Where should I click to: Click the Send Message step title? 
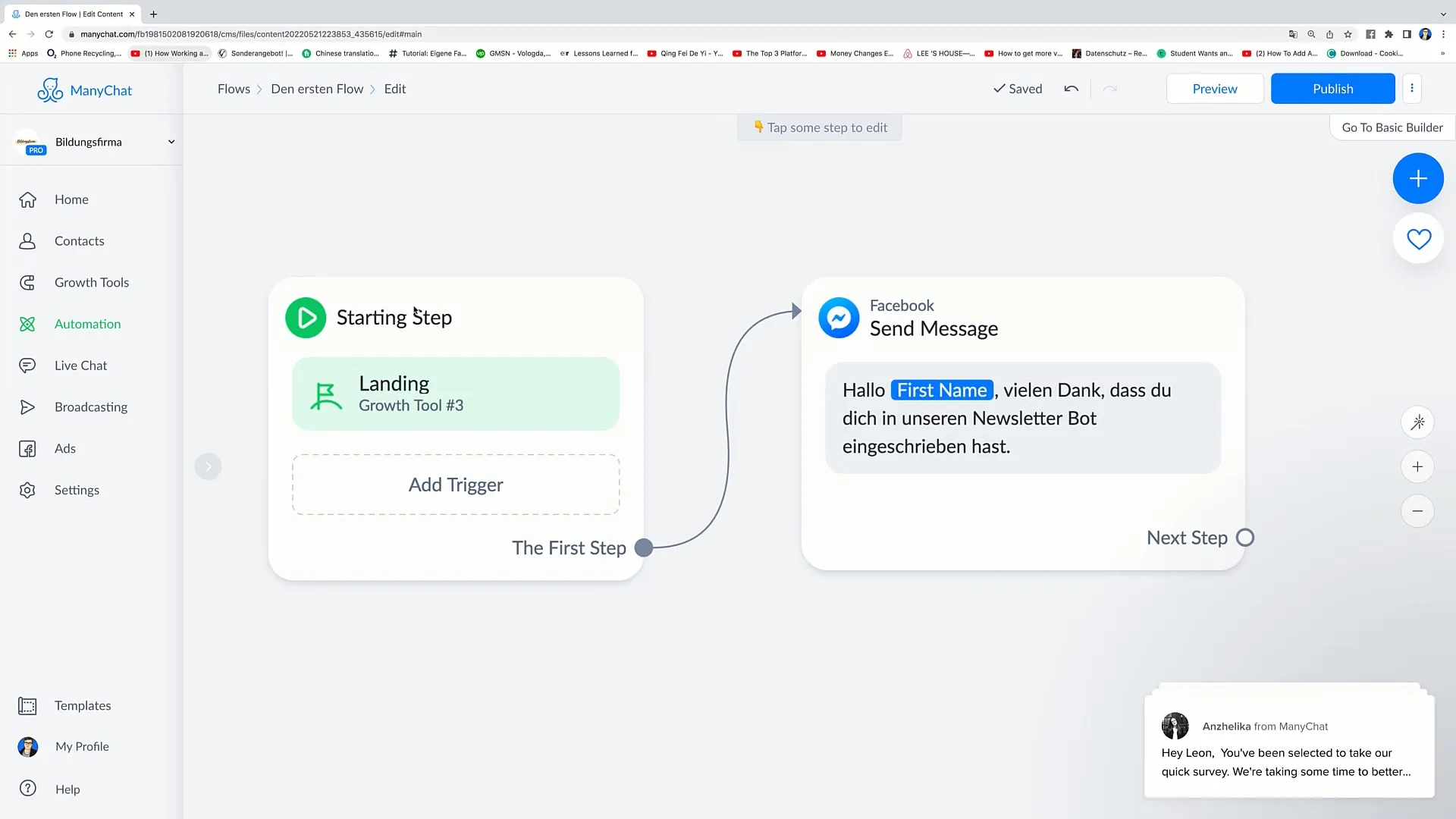(x=934, y=328)
